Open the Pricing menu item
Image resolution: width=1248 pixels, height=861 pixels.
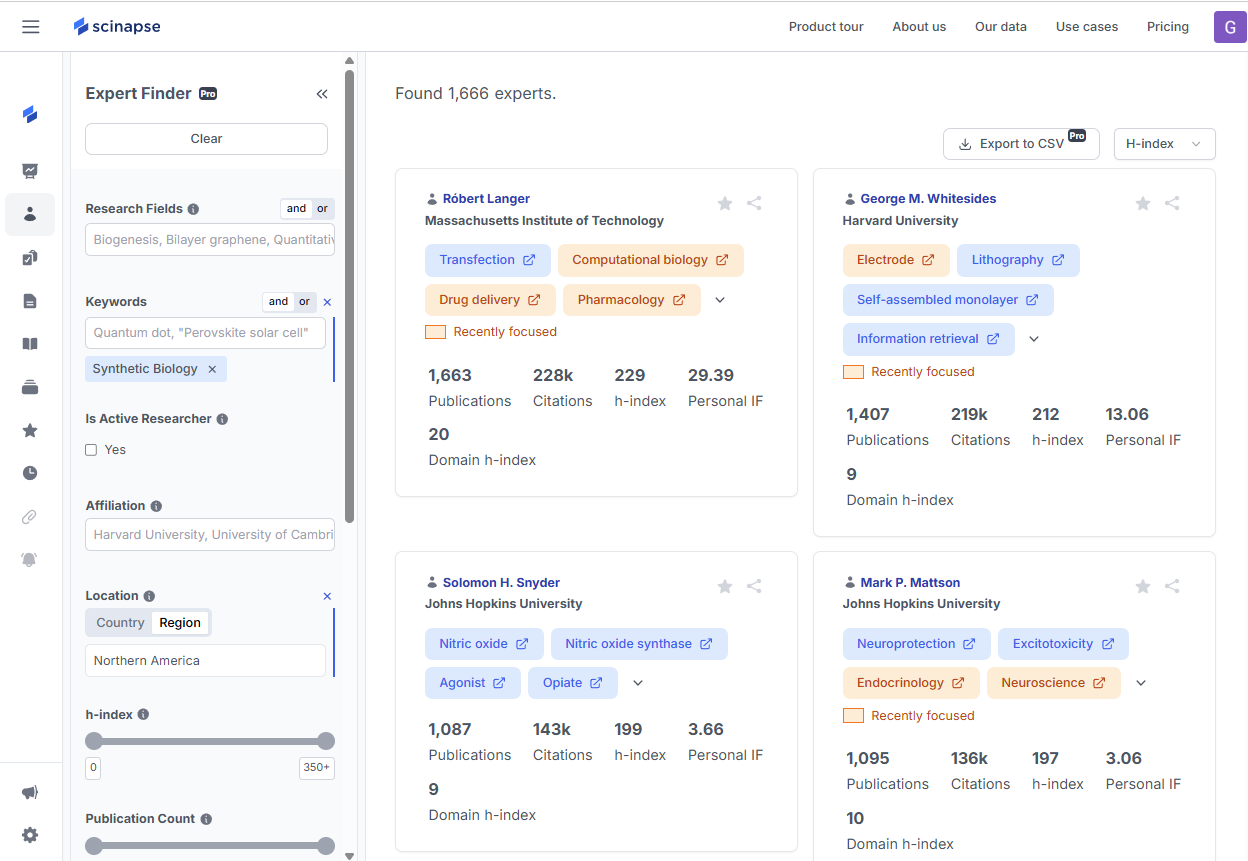(x=1168, y=27)
